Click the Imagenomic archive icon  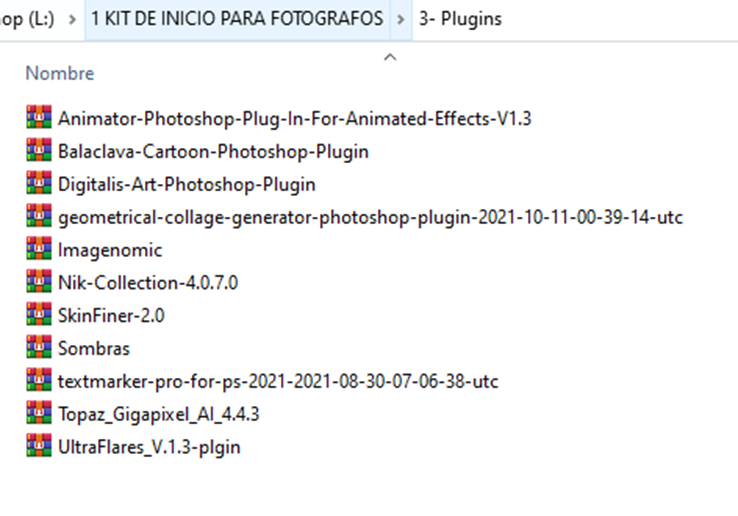click(39, 248)
